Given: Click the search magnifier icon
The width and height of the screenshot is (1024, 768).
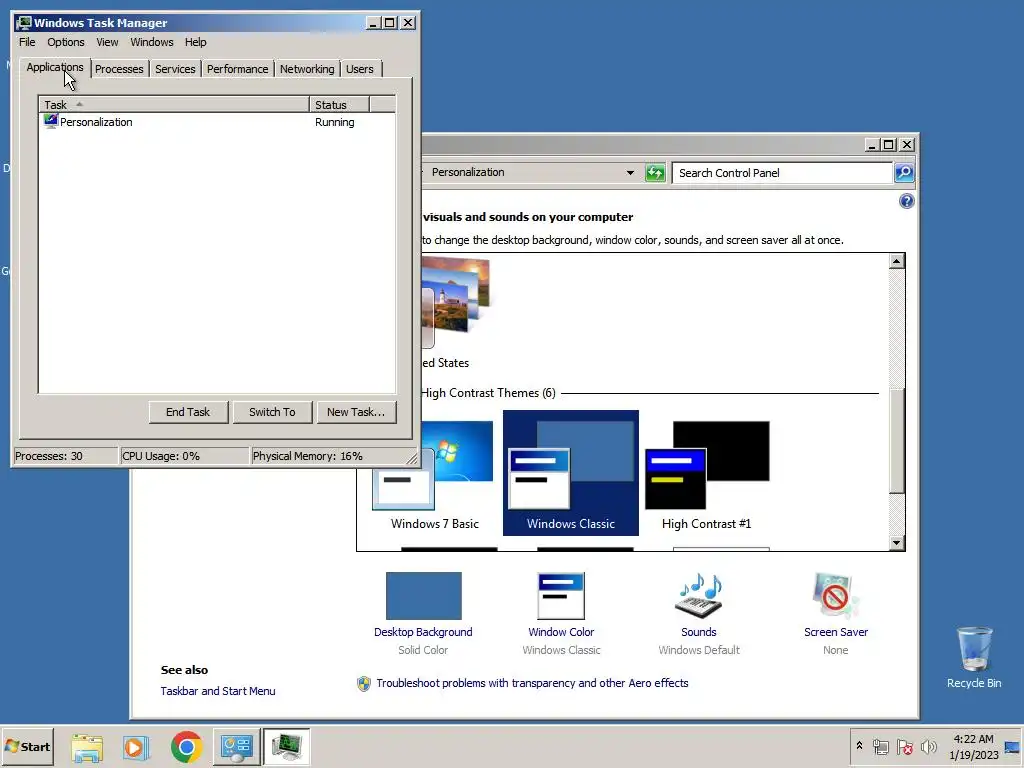Looking at the screenshot, I should coord(904,173).
